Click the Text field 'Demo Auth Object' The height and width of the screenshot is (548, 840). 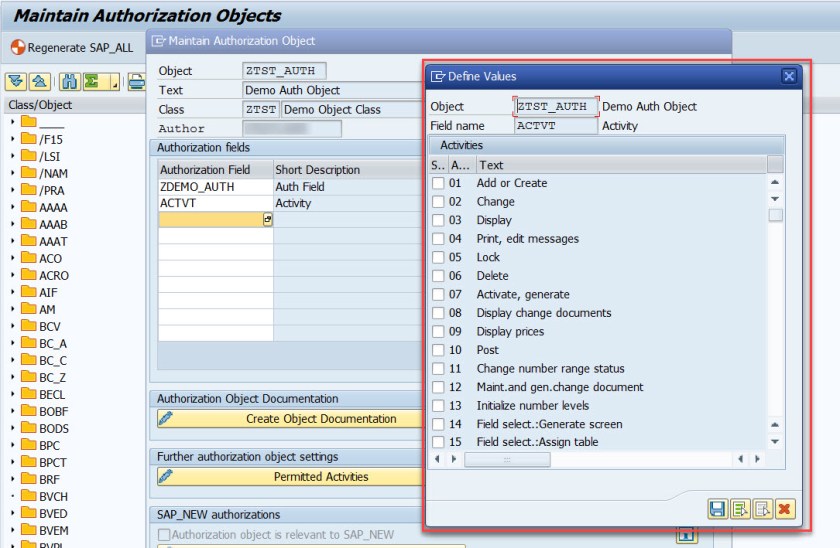point(332,90)
